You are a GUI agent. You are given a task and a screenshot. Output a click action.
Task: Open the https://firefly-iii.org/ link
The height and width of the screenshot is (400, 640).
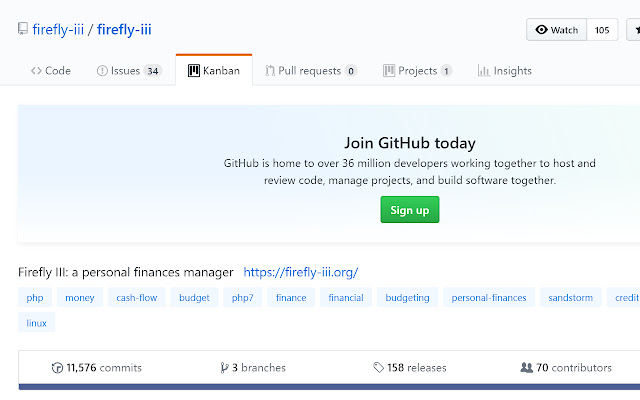301,272
